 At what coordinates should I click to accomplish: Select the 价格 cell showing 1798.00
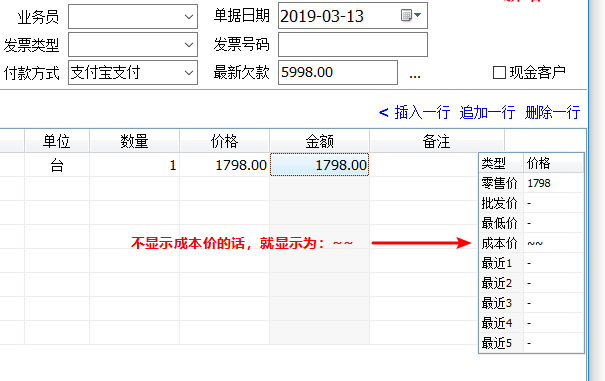[x=225, y=165]
